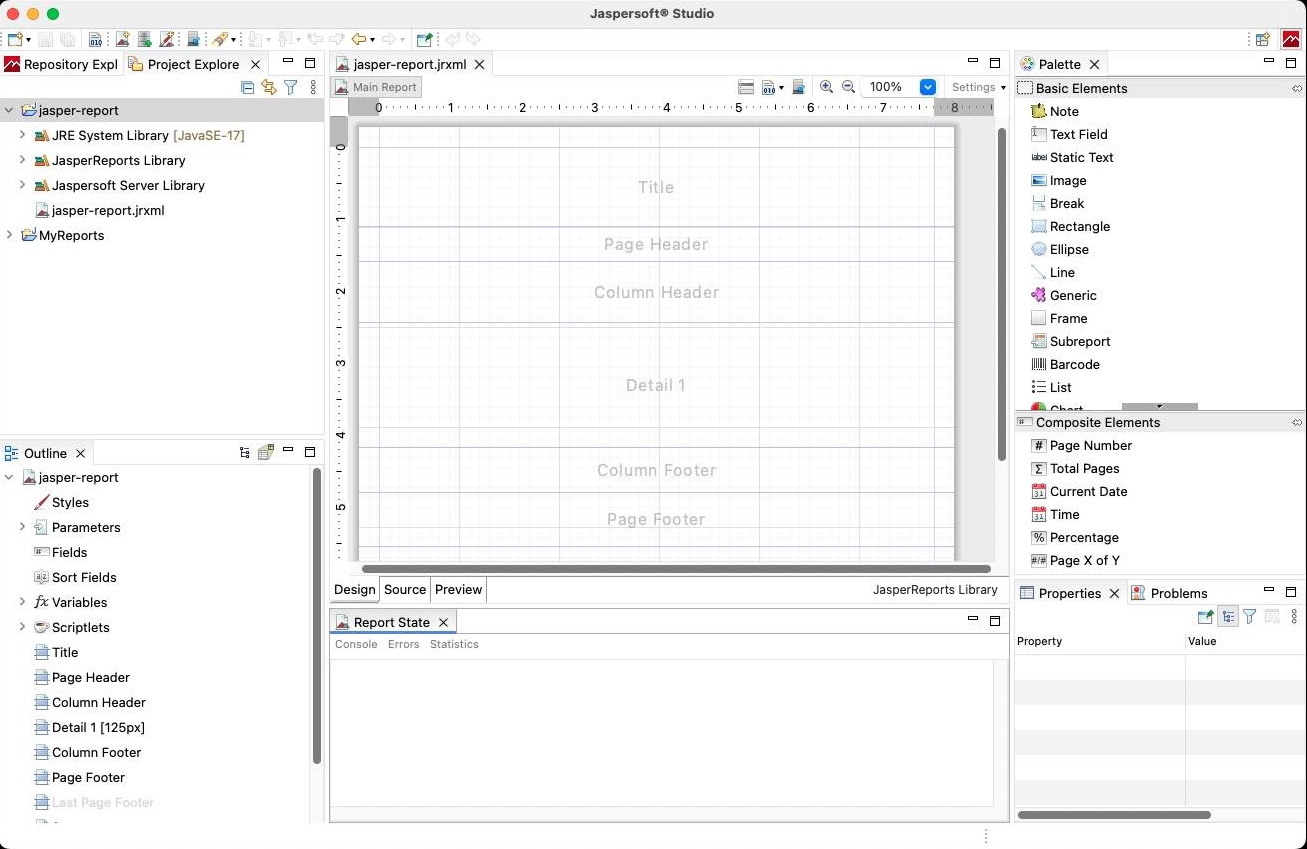The height and width of the screenshot is (849, 1307).
Task: Expand the MyReports project
Action: pos(9,235)
